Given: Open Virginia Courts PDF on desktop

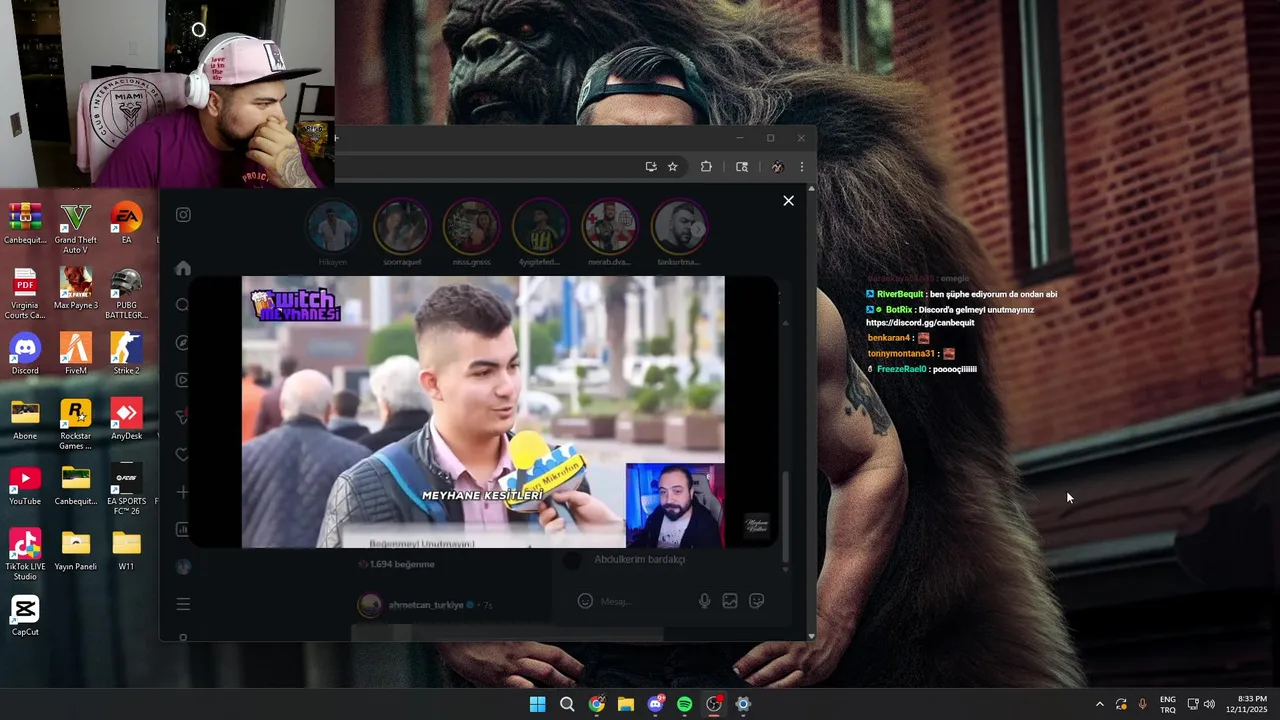Looking at the screenshot, I should [x=25, y=294].
